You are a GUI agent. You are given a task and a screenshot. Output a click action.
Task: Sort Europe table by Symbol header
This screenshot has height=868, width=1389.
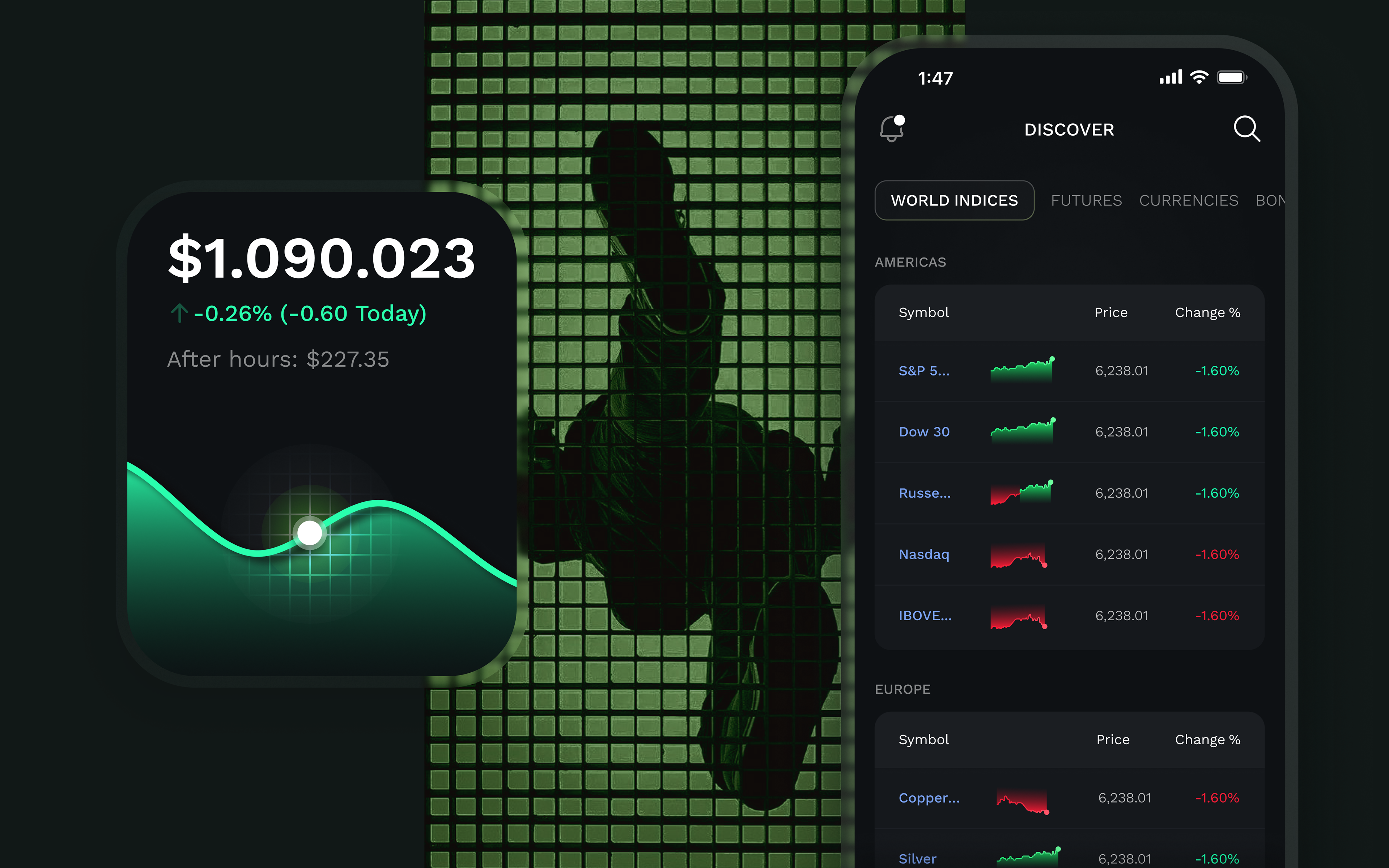click(923, 739)
